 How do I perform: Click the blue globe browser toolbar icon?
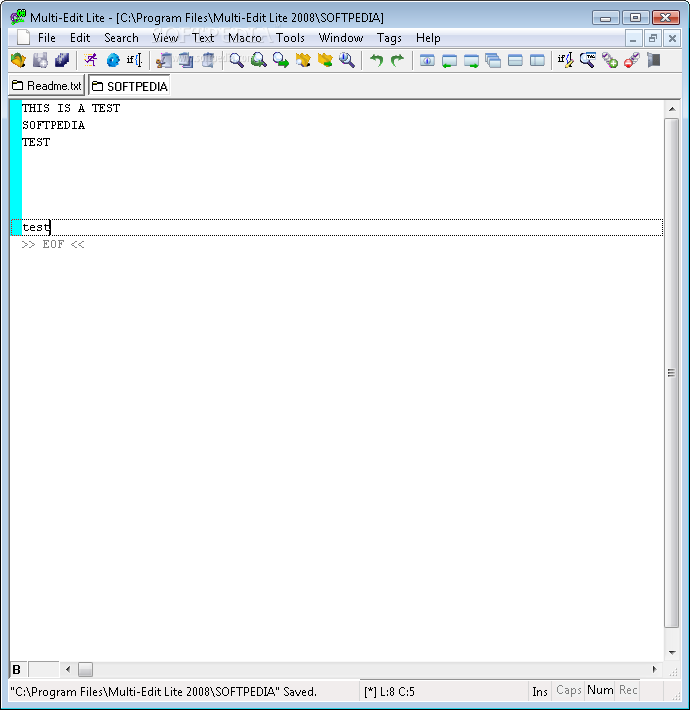113,60
